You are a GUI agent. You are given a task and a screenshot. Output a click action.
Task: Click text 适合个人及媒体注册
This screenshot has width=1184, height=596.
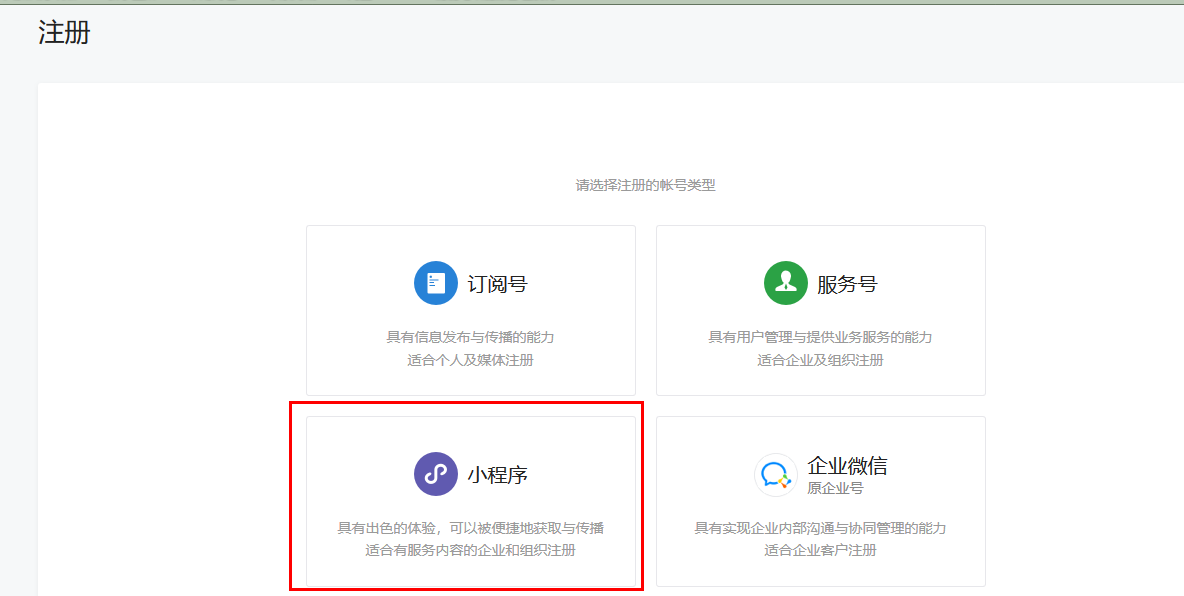(x=470, y=360)
